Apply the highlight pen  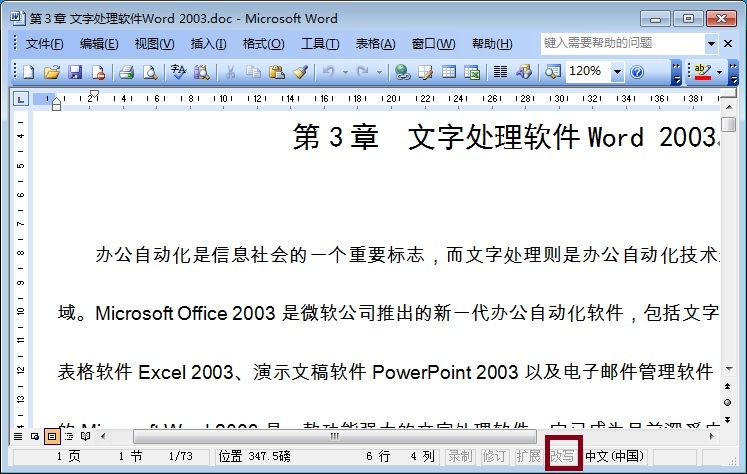(x=702, y=72)
